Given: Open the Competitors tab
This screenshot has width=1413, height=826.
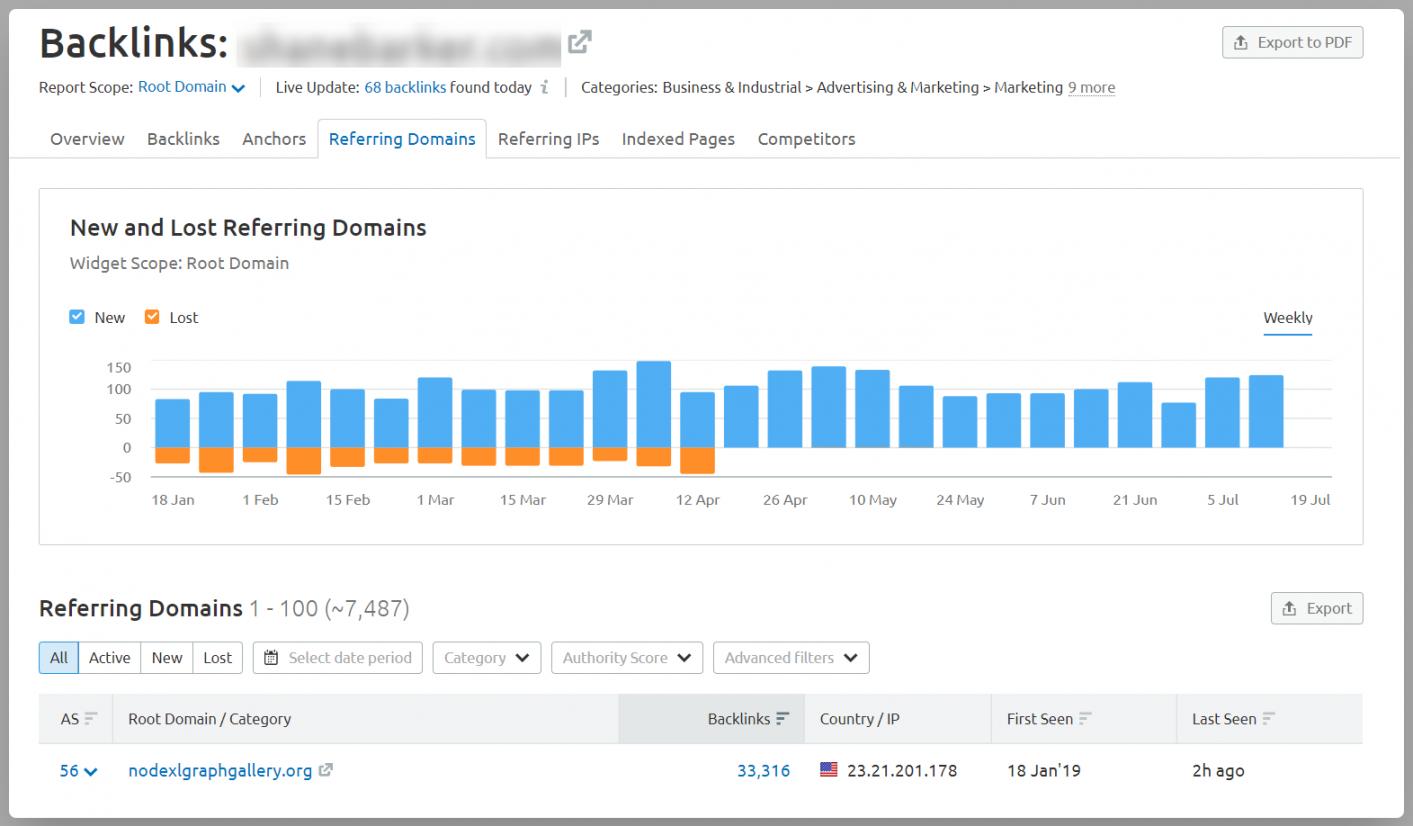Looking at the screenshot, I should tap(806, 139).
